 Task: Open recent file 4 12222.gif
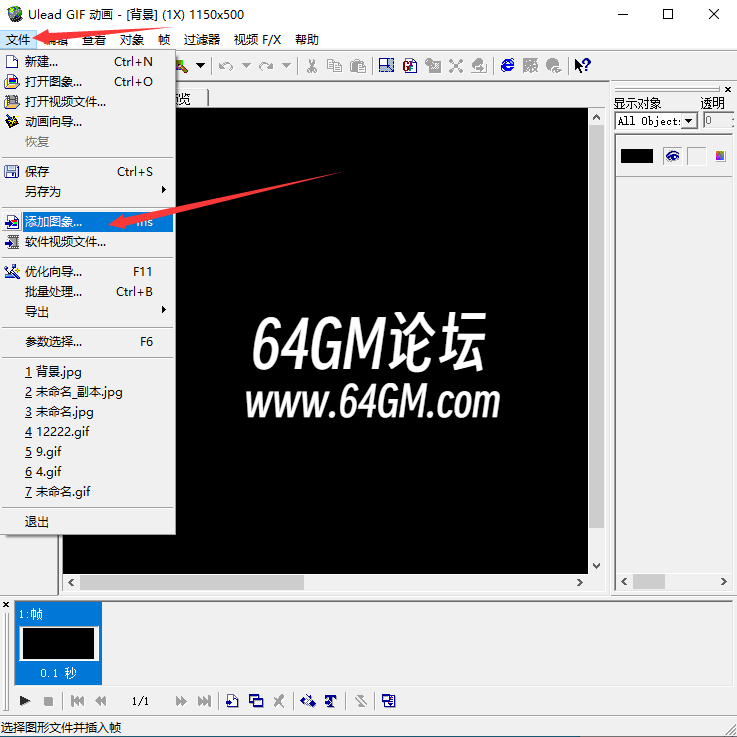pos(88,431)
